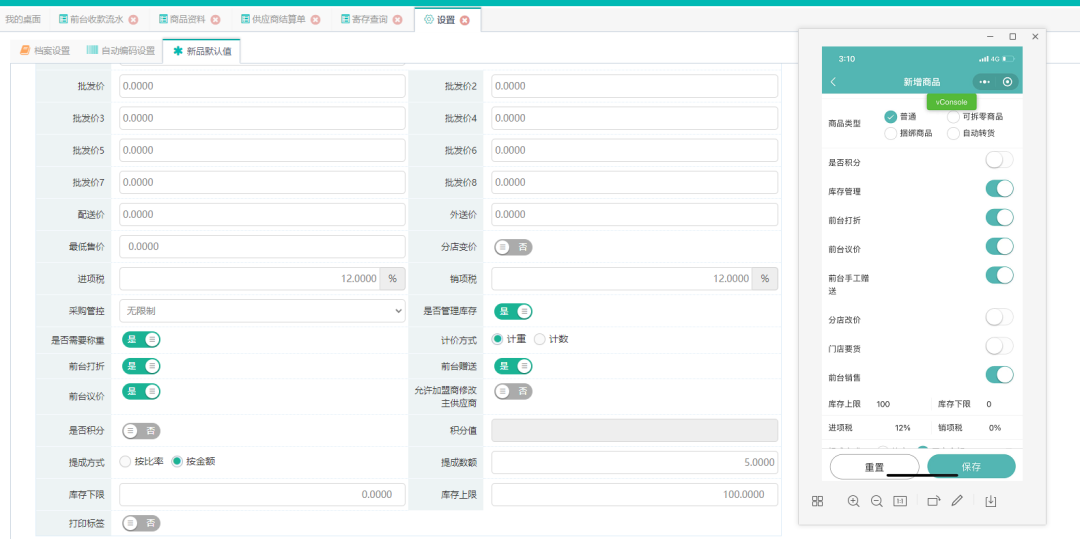This screenshot has width=1080, height=539.
Task: Click the download icon in viewer toolbar
Action: click(x=991, y=501)
